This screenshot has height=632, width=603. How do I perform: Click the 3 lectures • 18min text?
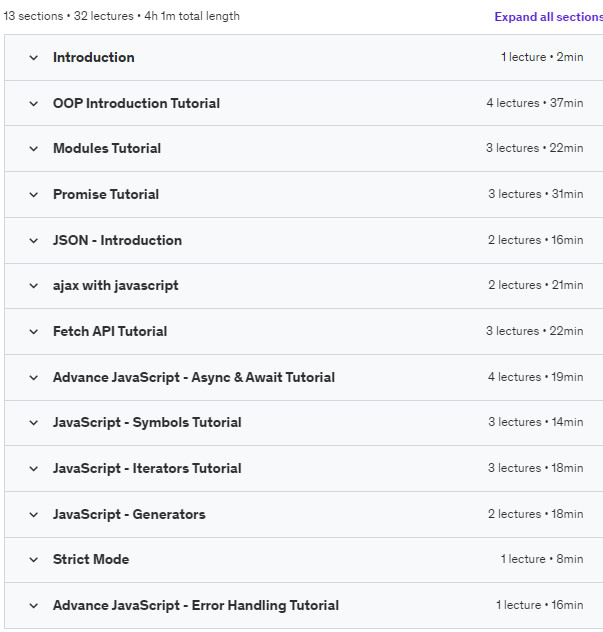point(536,468)
